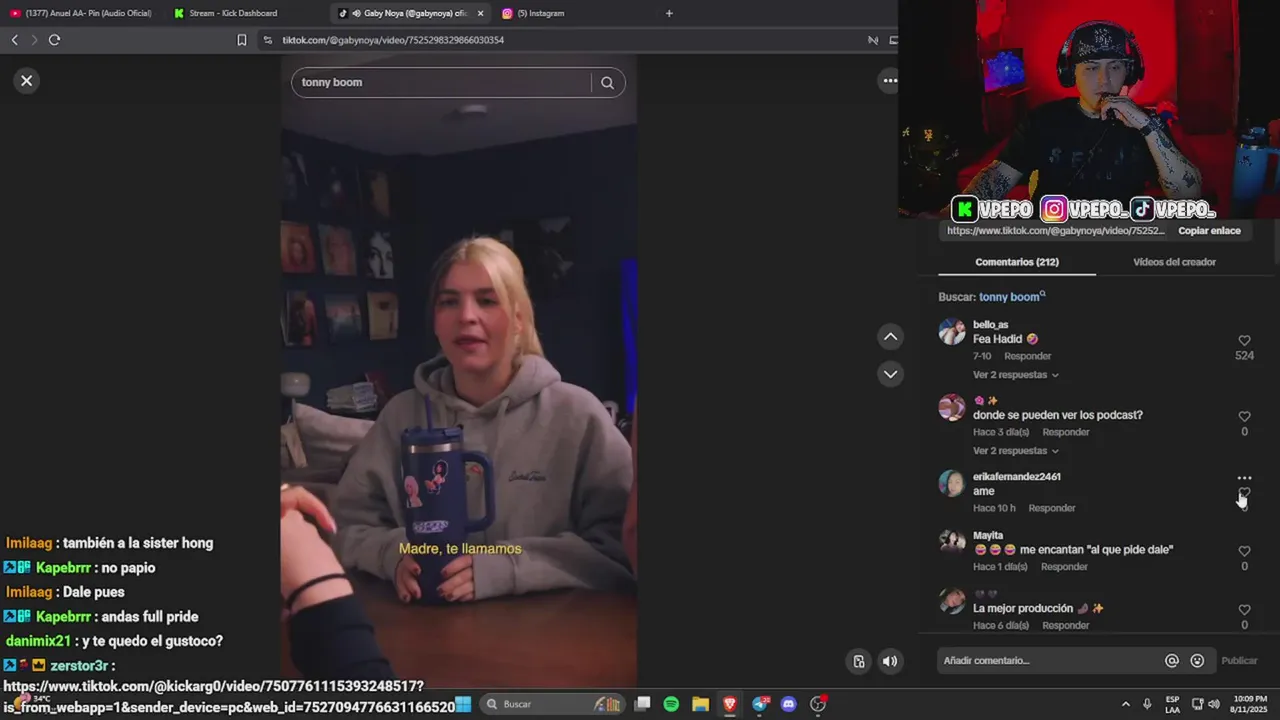Click the microphone tray icon
This screenshot has width=1280, height=720.
[x=1147, y=704]
